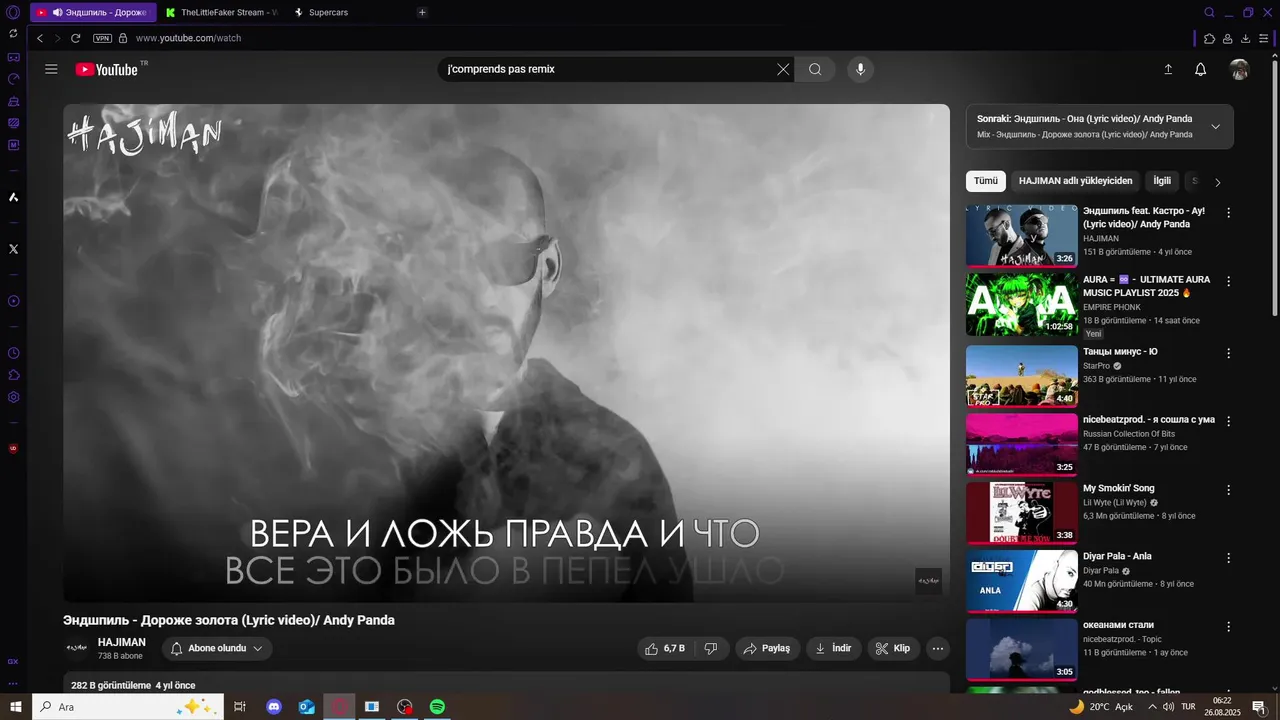The height and width of the screenshot is (720, 1280).
Task: Open the Windows Start menu
Action: [16, 706]
